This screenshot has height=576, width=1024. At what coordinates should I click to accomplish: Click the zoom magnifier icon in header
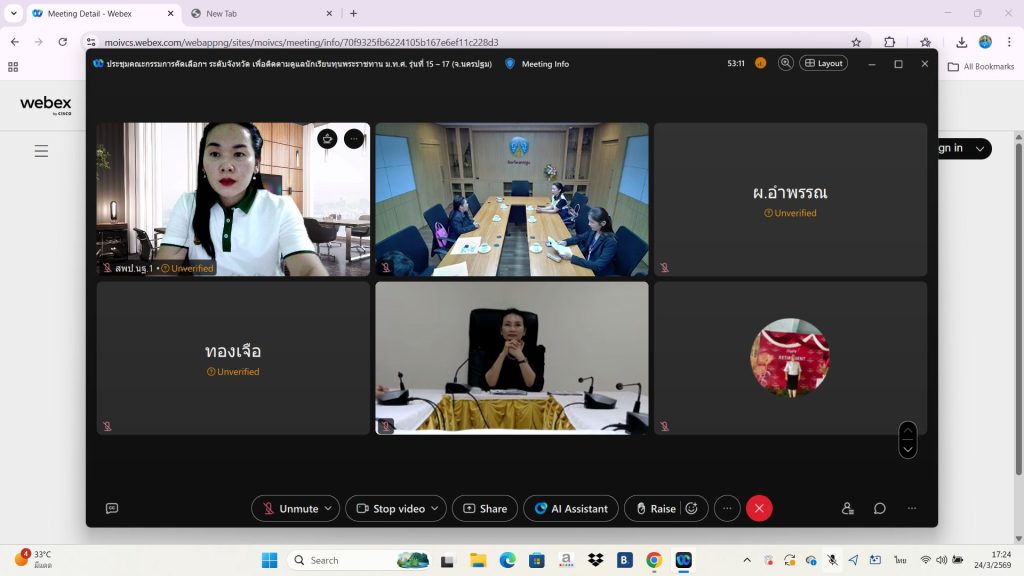(786, 63)
